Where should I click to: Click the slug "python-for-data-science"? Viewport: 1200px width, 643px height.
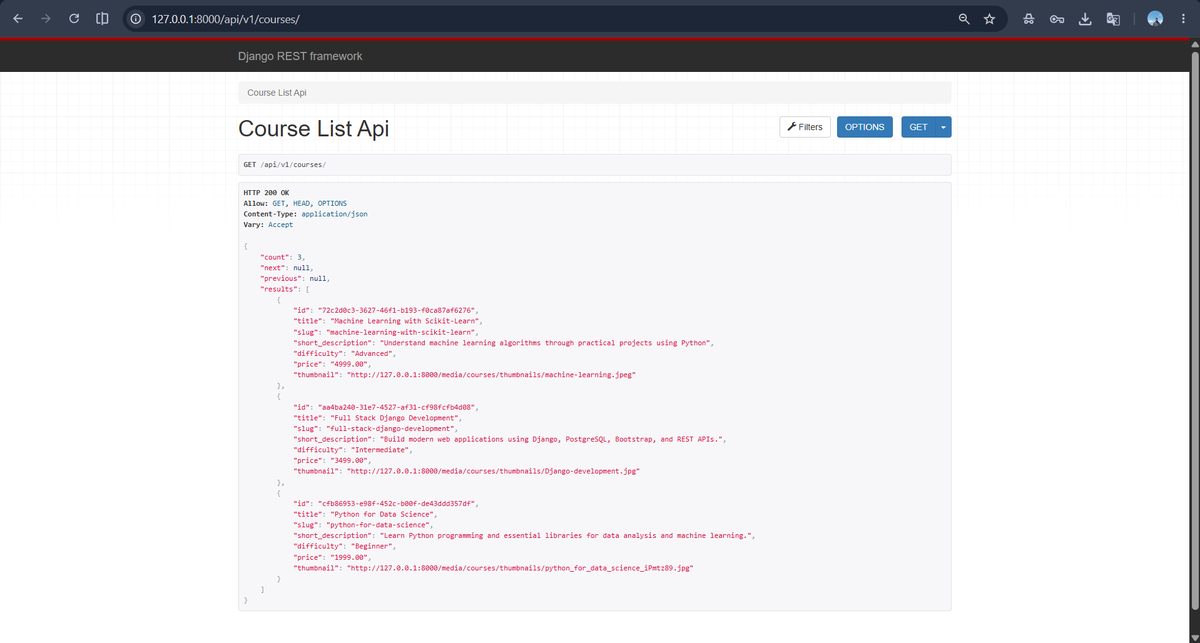click(379, 525)
